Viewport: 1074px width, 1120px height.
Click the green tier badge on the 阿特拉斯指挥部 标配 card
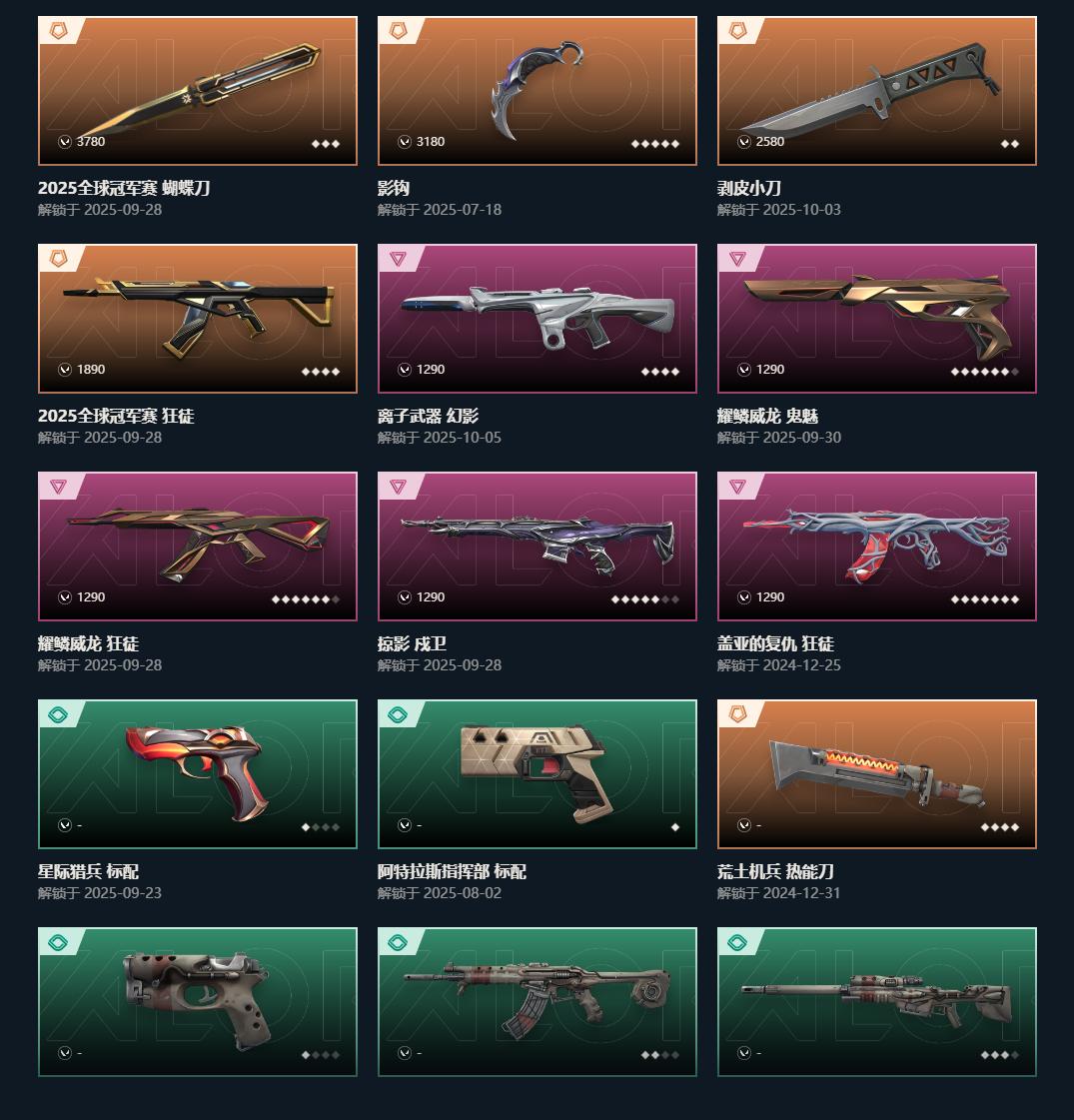398,714
